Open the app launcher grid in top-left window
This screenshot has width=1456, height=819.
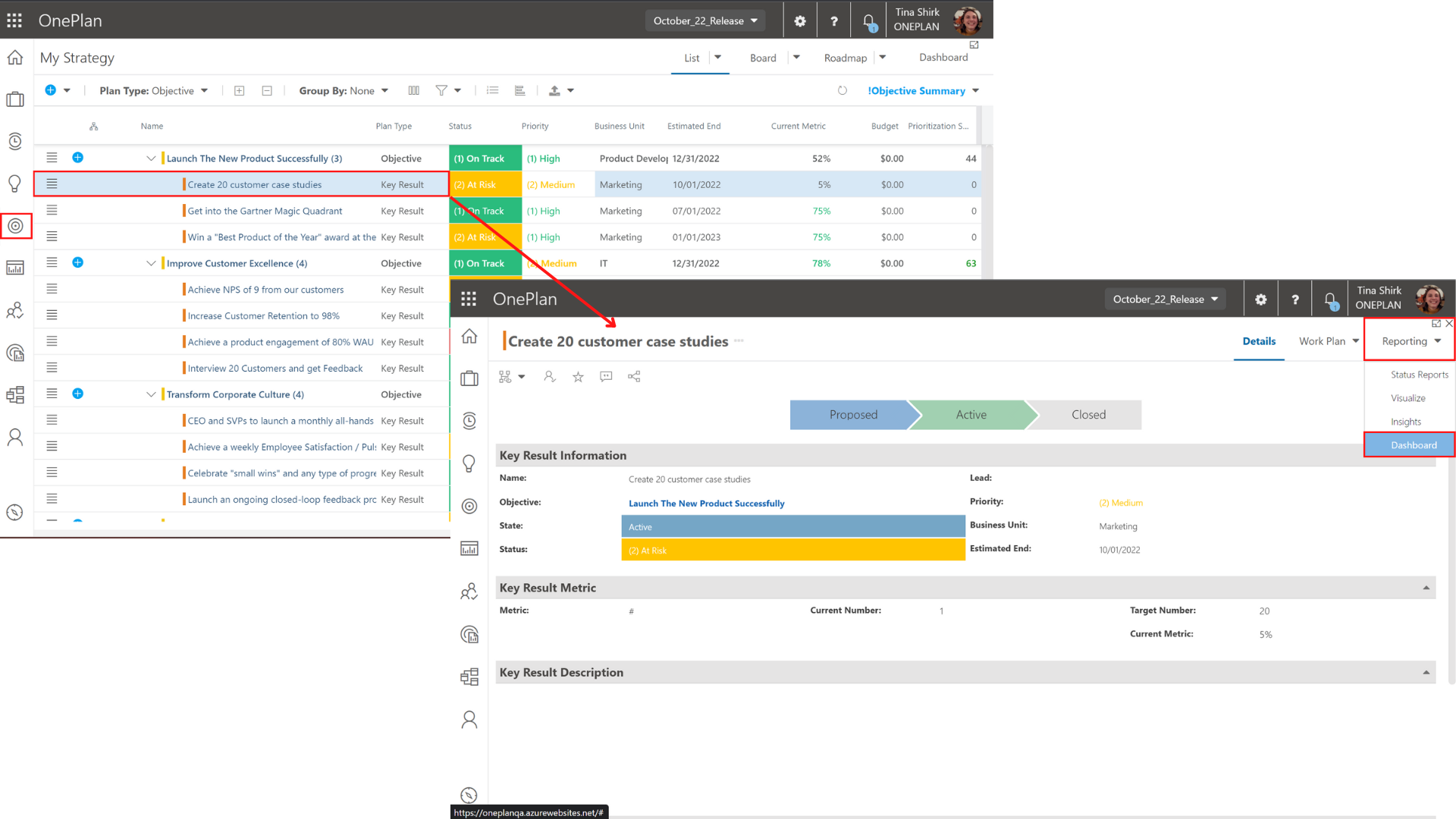pos(14,20)
